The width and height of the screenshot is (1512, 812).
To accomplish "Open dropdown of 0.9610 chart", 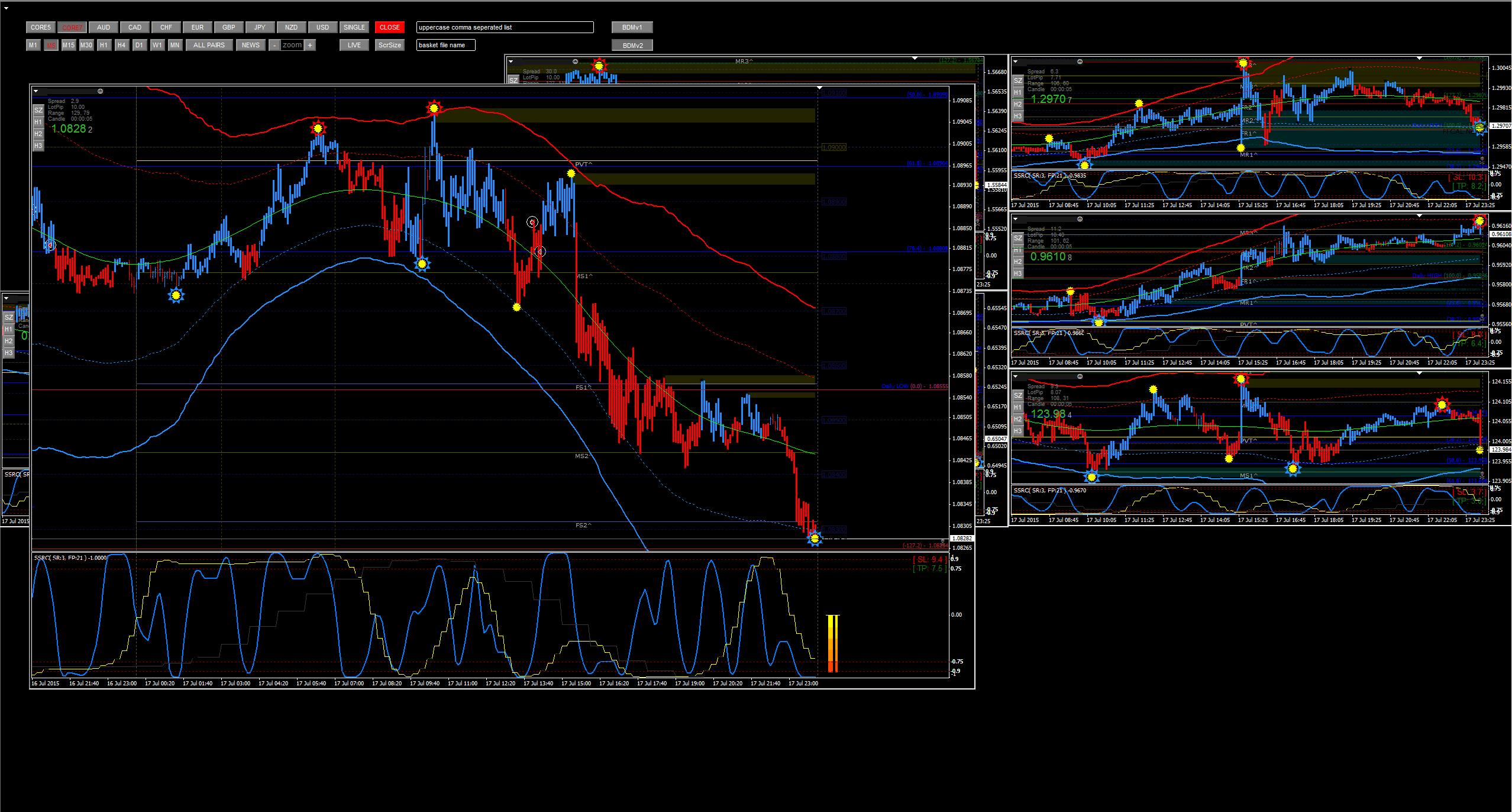I will pyautogui.click(x=1016, y=219).
